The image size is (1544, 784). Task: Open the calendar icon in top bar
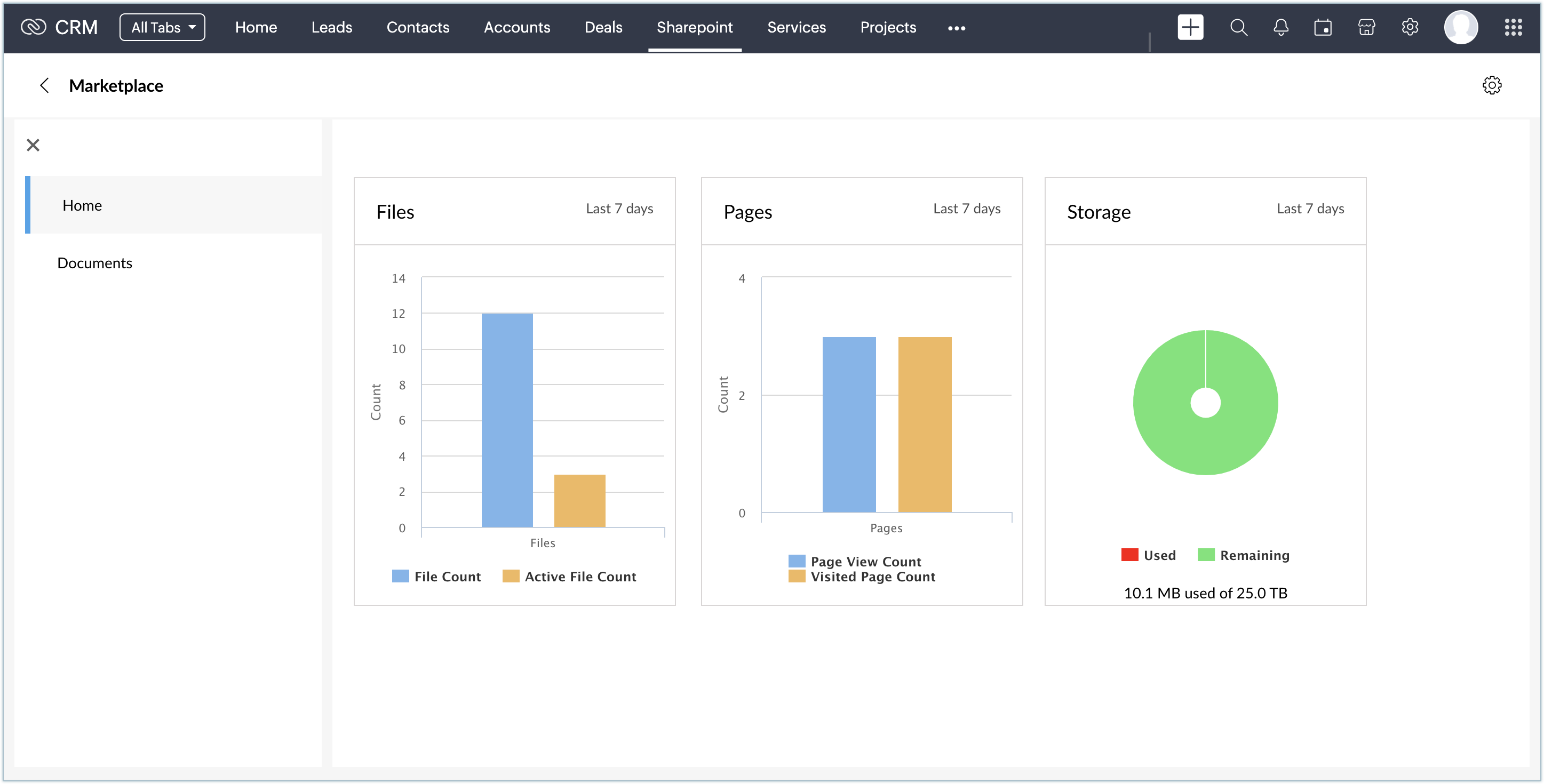(x=1323, y=28)
